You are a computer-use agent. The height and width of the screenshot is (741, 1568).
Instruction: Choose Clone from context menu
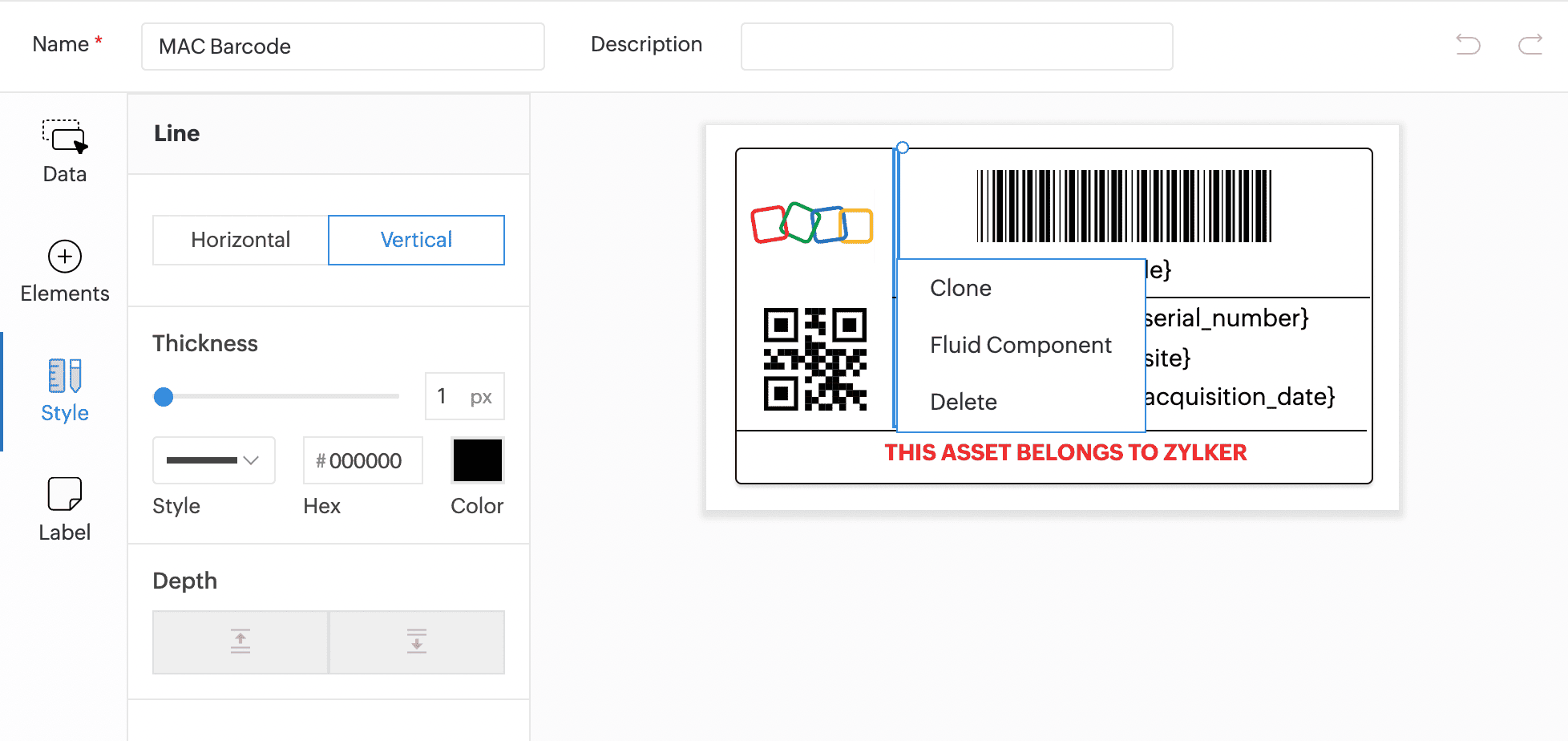(960, 288)
